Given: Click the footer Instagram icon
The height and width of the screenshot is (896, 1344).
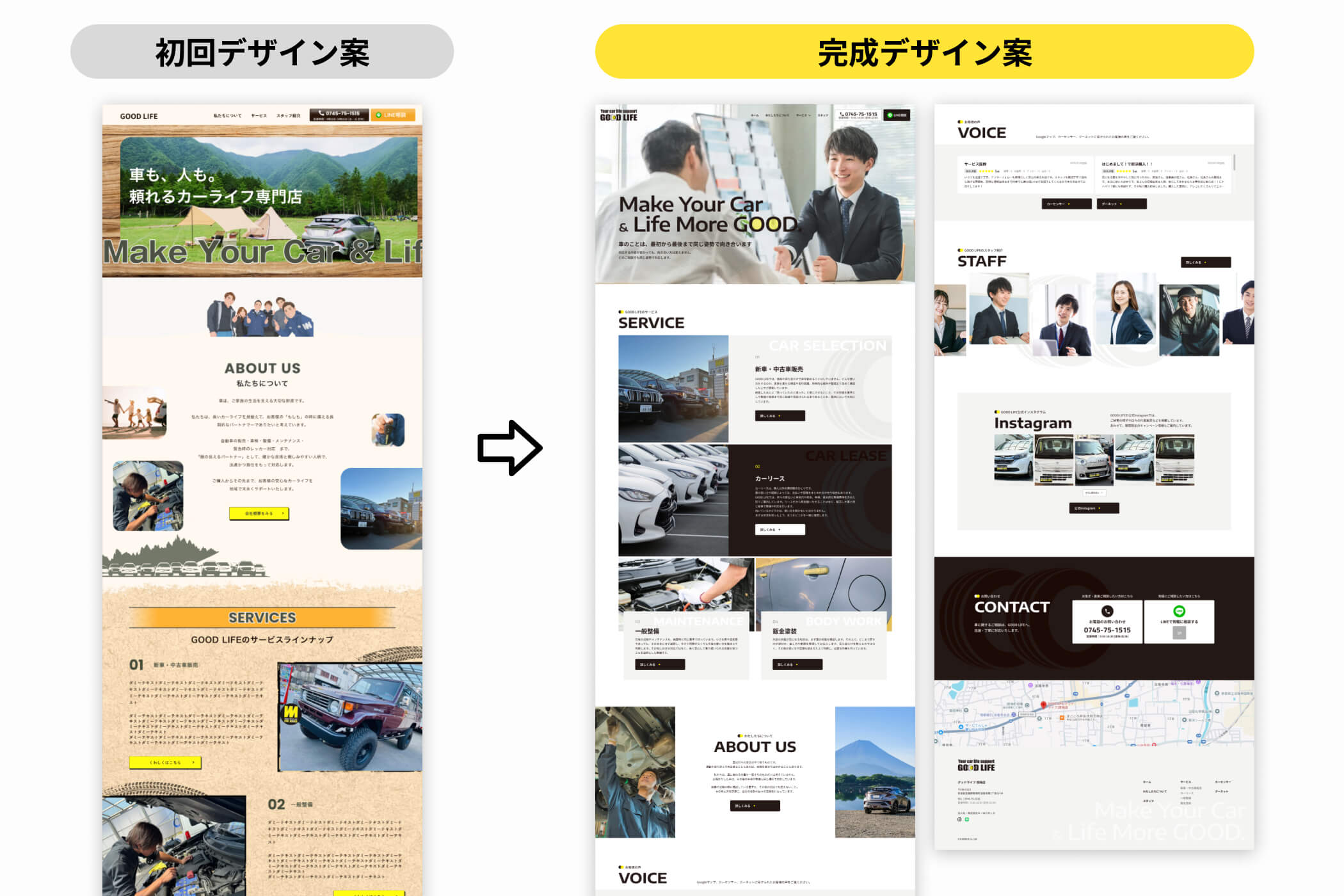Looking at the screenshot, I should tap(959, 819).
